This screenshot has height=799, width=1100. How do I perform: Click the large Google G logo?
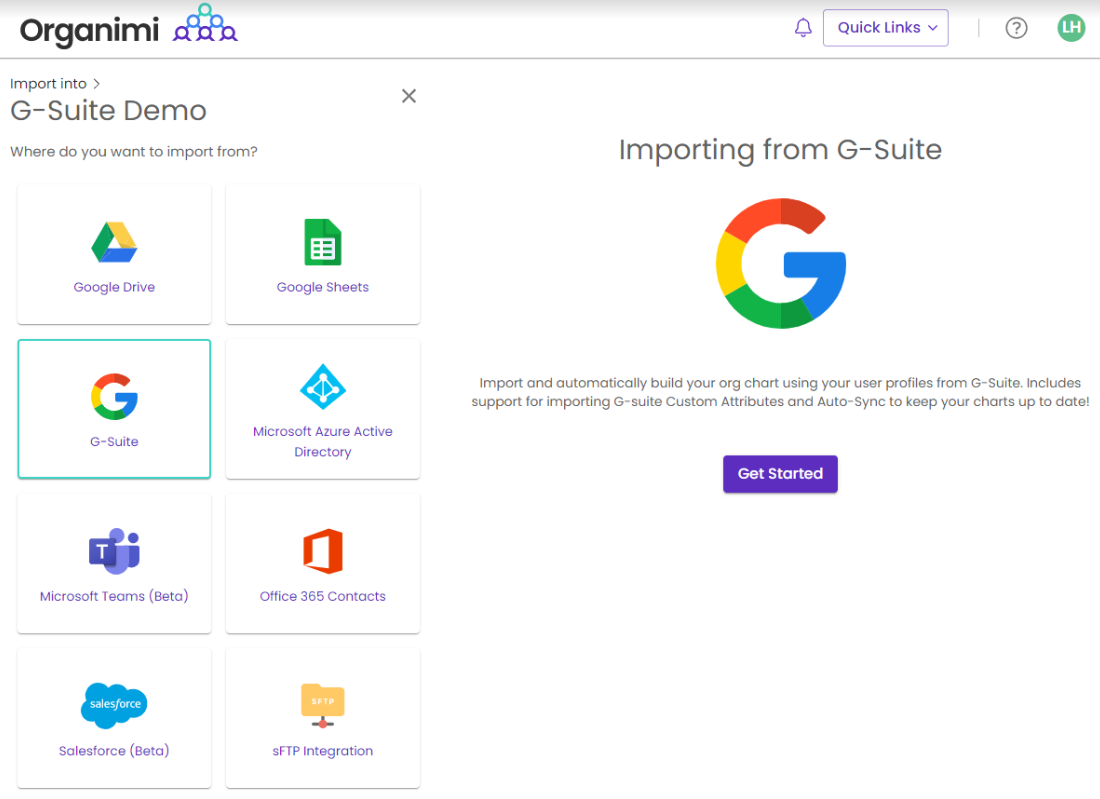tap(780, 263)
